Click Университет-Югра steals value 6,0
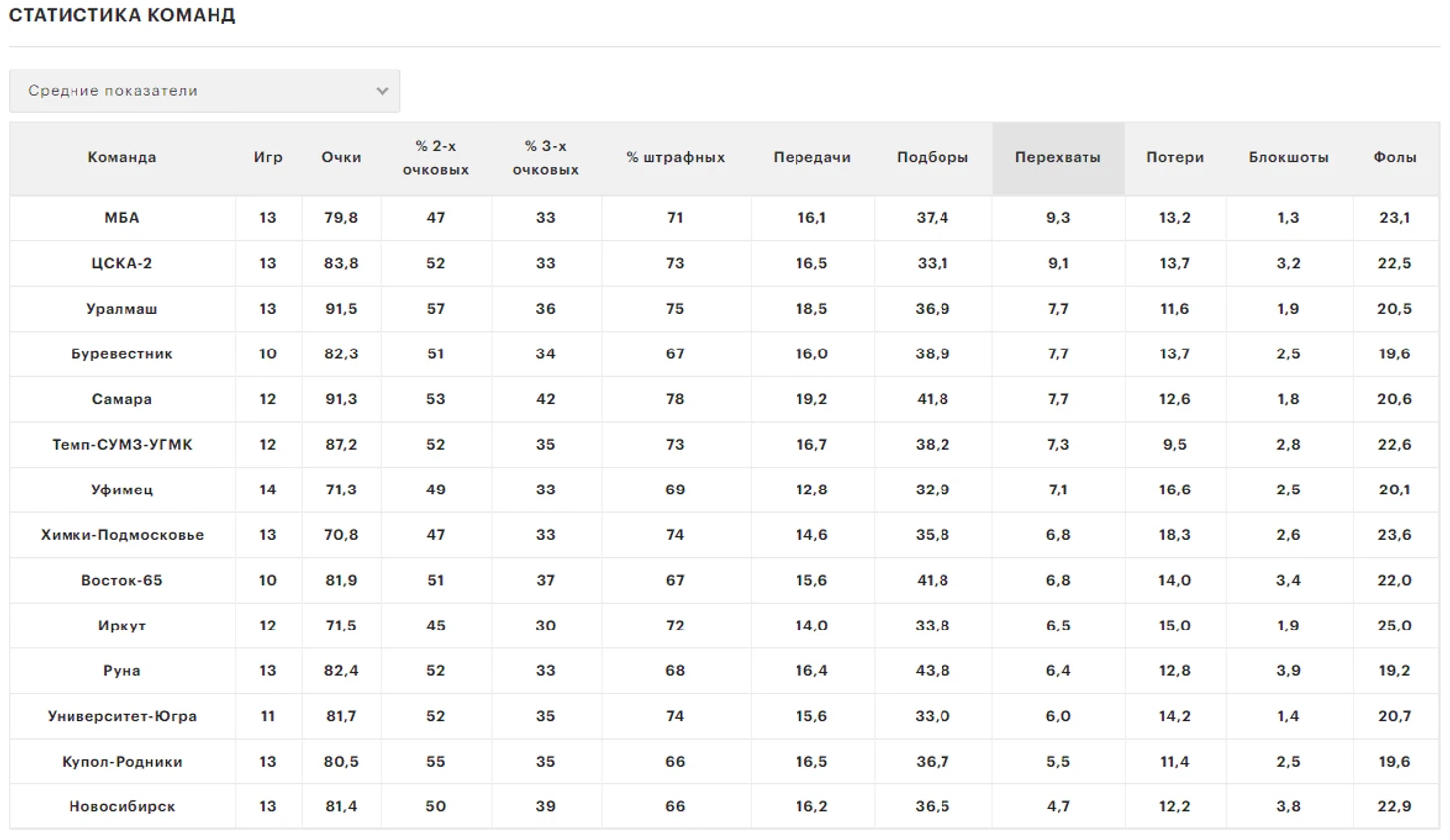1450x840 pixels. click(x=1058, y=716)
